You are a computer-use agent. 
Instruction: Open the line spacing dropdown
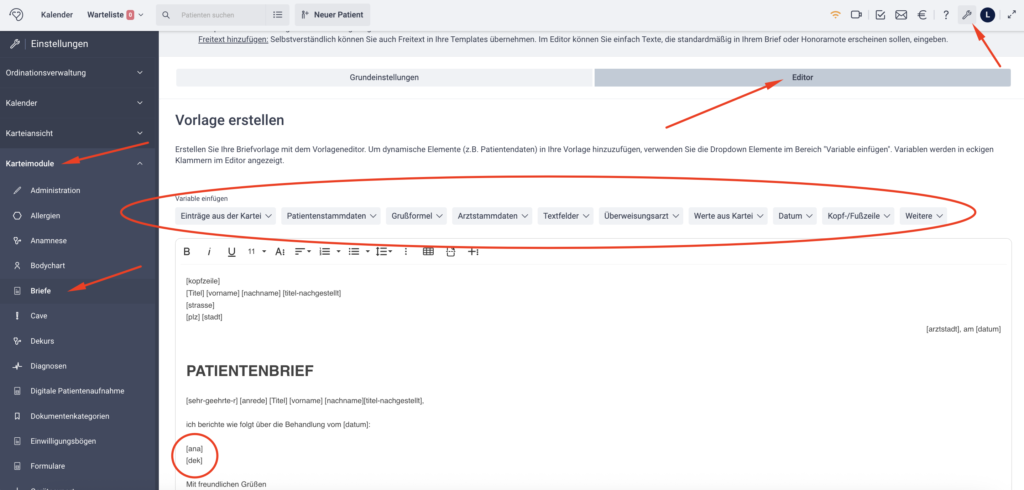click(385, 252)
